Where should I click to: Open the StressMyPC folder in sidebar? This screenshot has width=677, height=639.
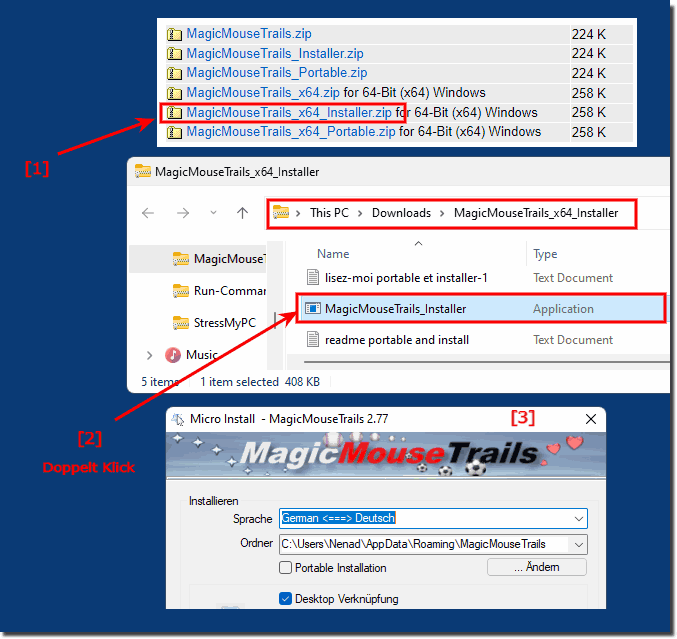(x=225, y=323)
